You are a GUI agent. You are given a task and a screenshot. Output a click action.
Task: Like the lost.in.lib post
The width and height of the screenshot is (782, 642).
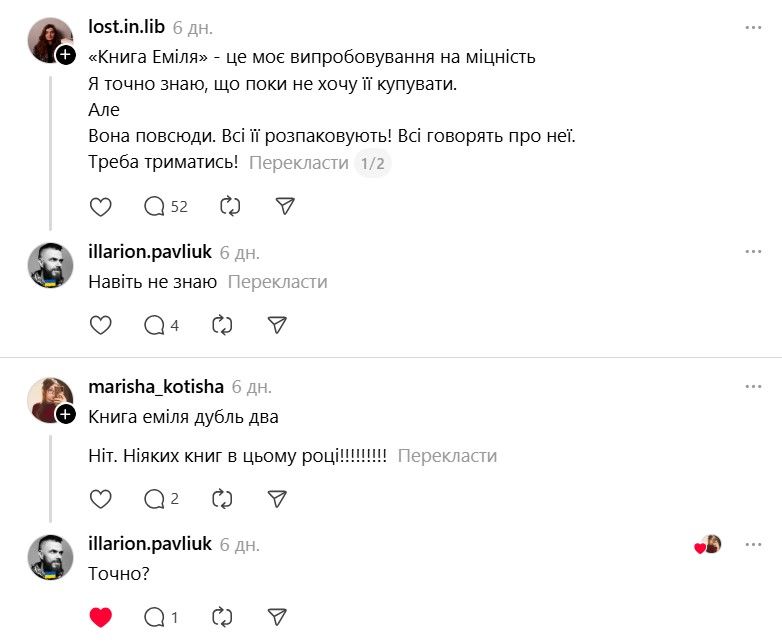click(x=101, y=206)
